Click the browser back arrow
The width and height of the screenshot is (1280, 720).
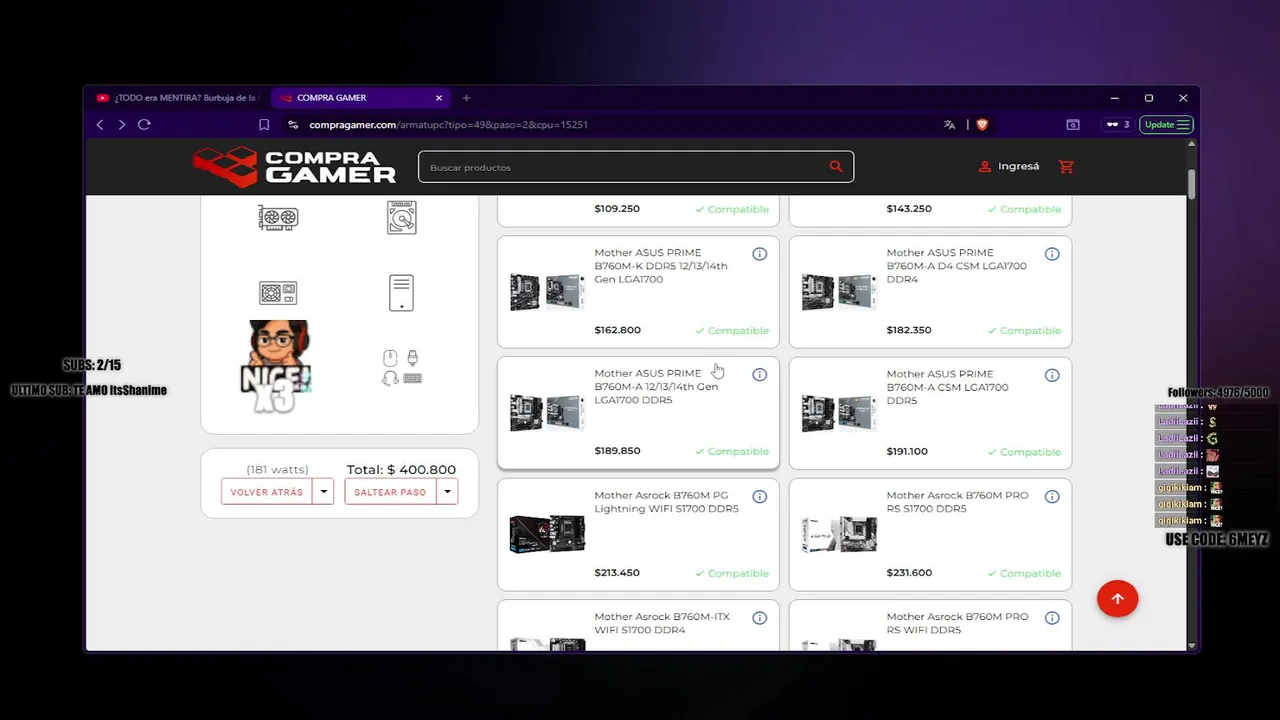tap(100, 125)
